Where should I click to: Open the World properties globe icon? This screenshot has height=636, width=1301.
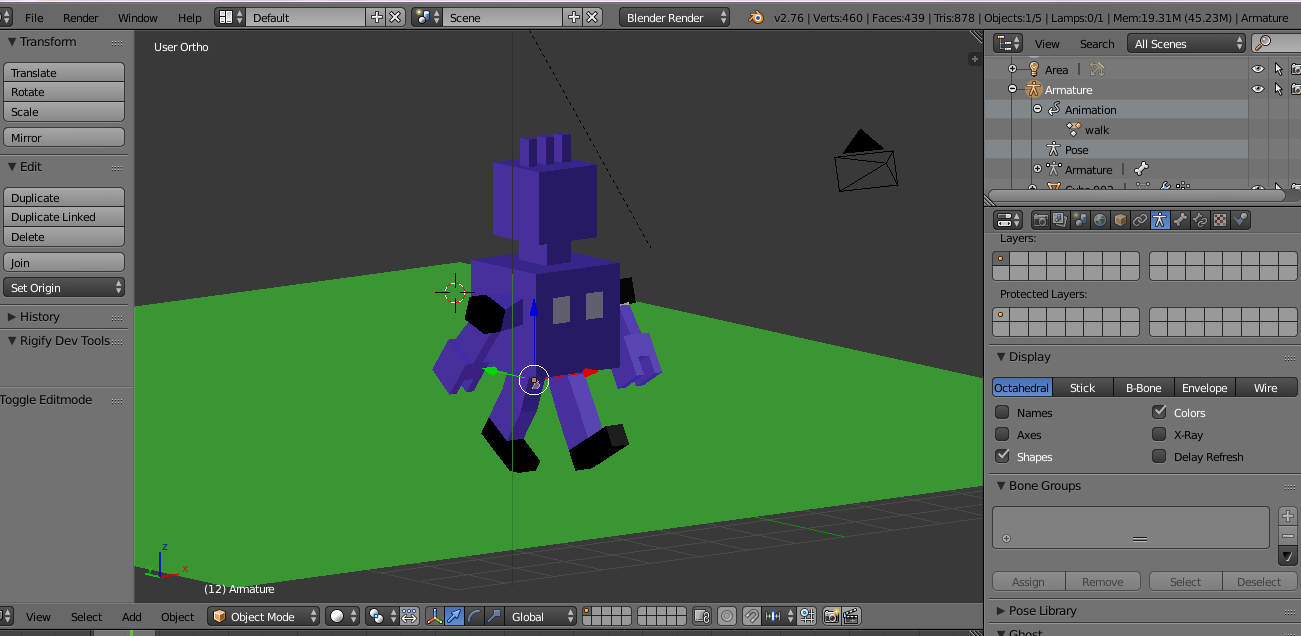(1100, 220)
